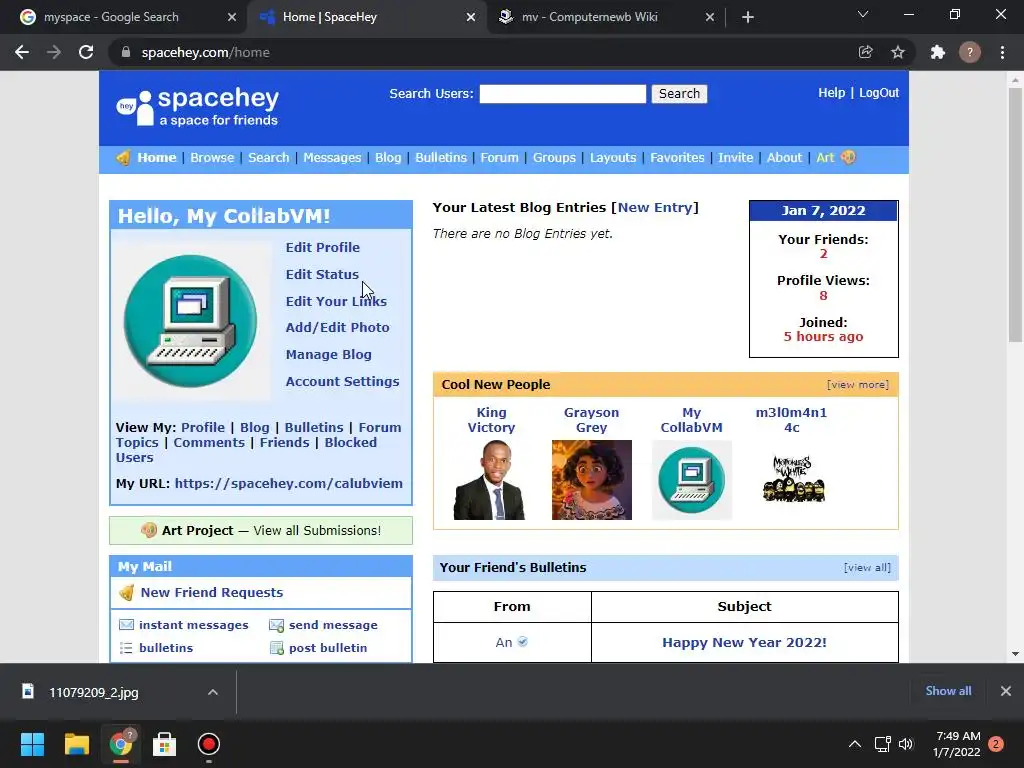Screen dimensions: 1024x768
Task: Open Groups in the navigation bar
Action: coord(554,157)
